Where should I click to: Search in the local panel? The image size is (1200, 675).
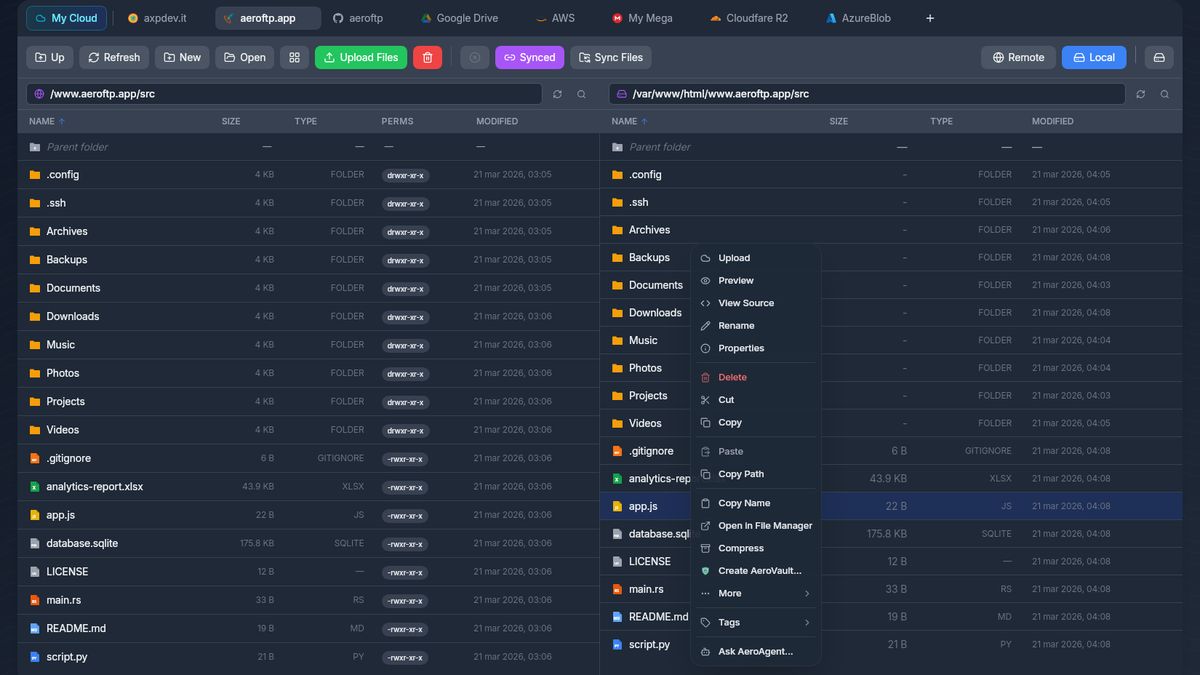(1164, 94)
